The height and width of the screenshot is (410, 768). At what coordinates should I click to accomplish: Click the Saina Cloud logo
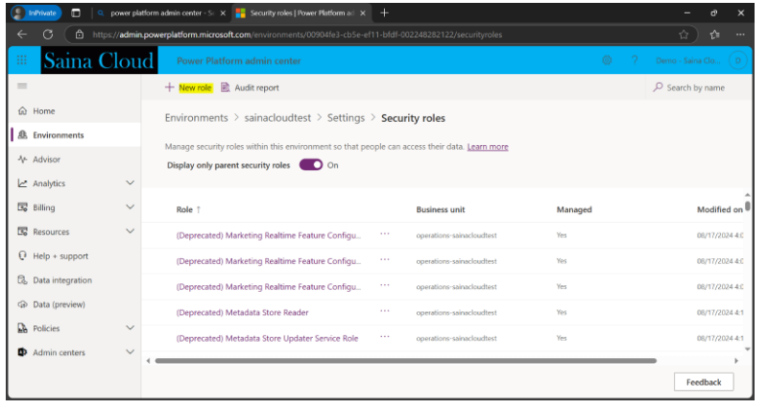pyautogui.click(x=99, y=60)
